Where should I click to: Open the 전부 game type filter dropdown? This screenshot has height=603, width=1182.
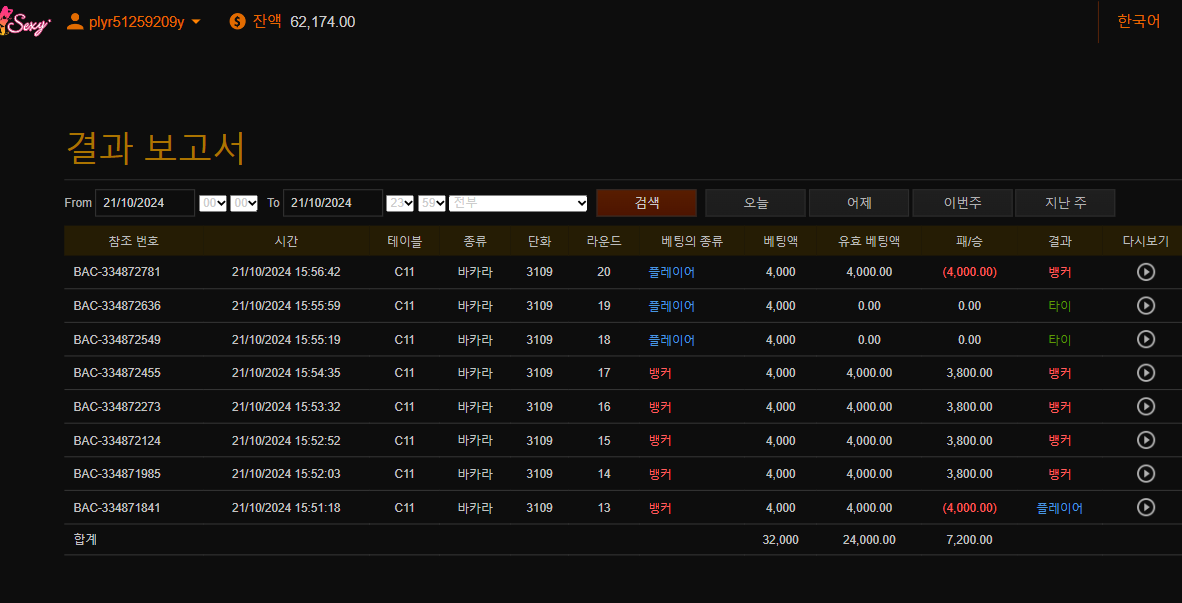pyautogui.click(x=518, y=203)
